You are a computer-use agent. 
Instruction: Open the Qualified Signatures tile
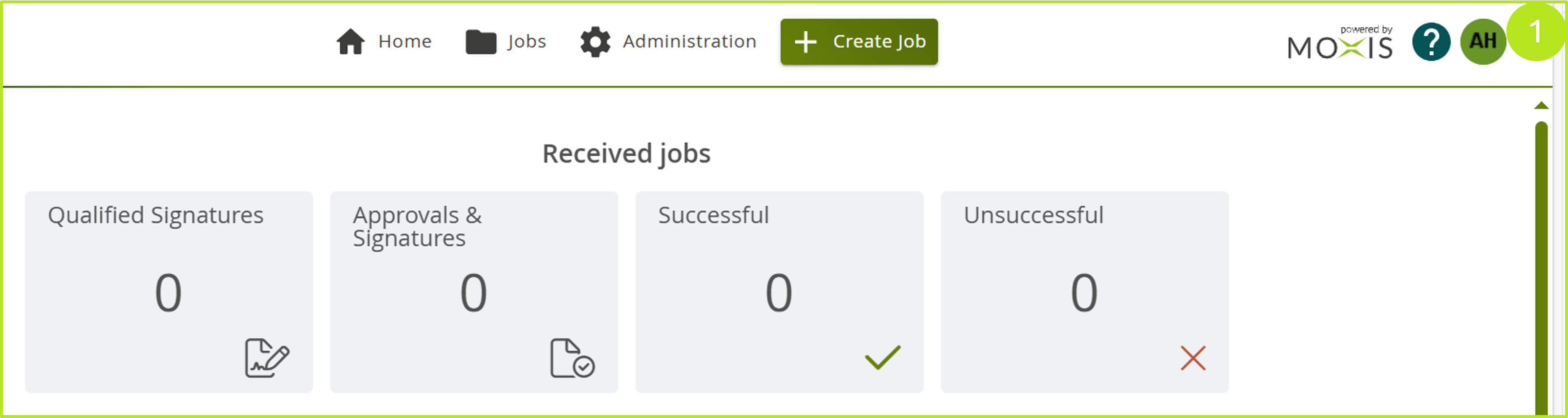click(168, 292)
